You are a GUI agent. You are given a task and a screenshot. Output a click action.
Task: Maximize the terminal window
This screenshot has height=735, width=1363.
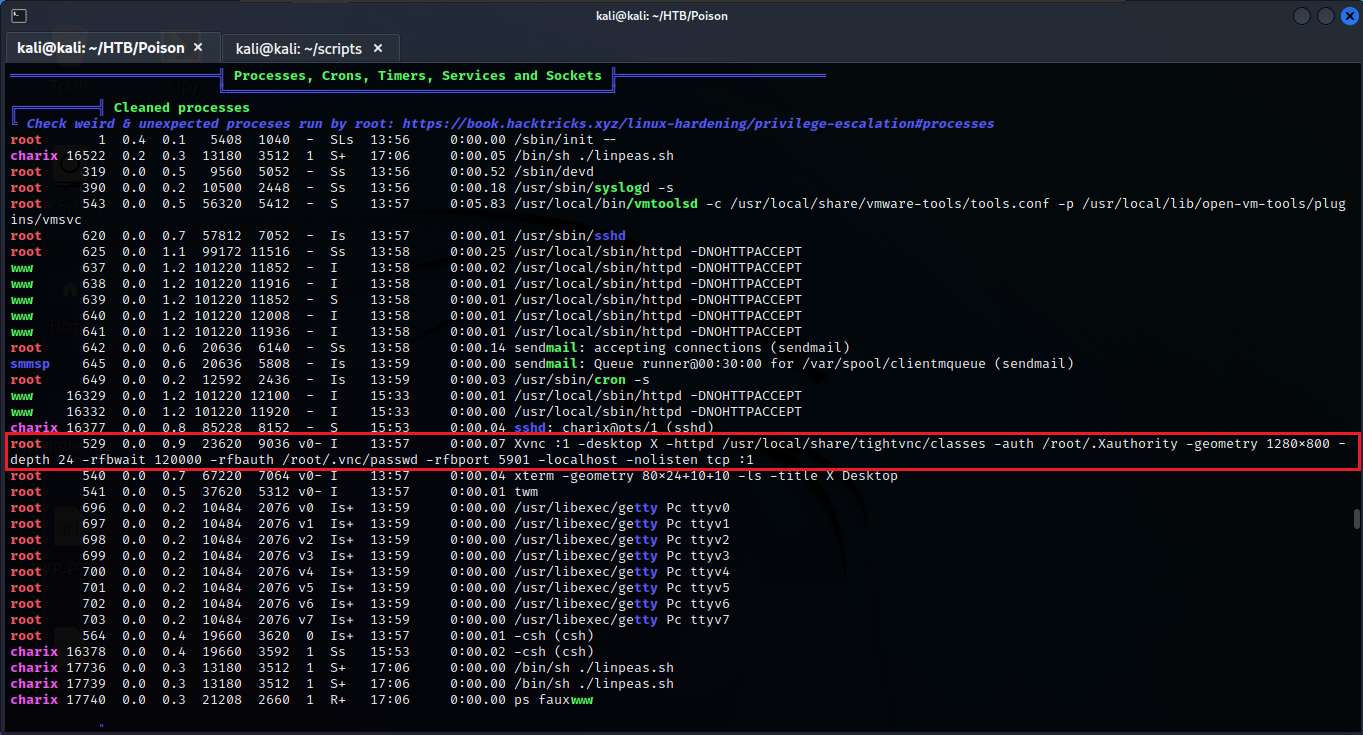1324,16
